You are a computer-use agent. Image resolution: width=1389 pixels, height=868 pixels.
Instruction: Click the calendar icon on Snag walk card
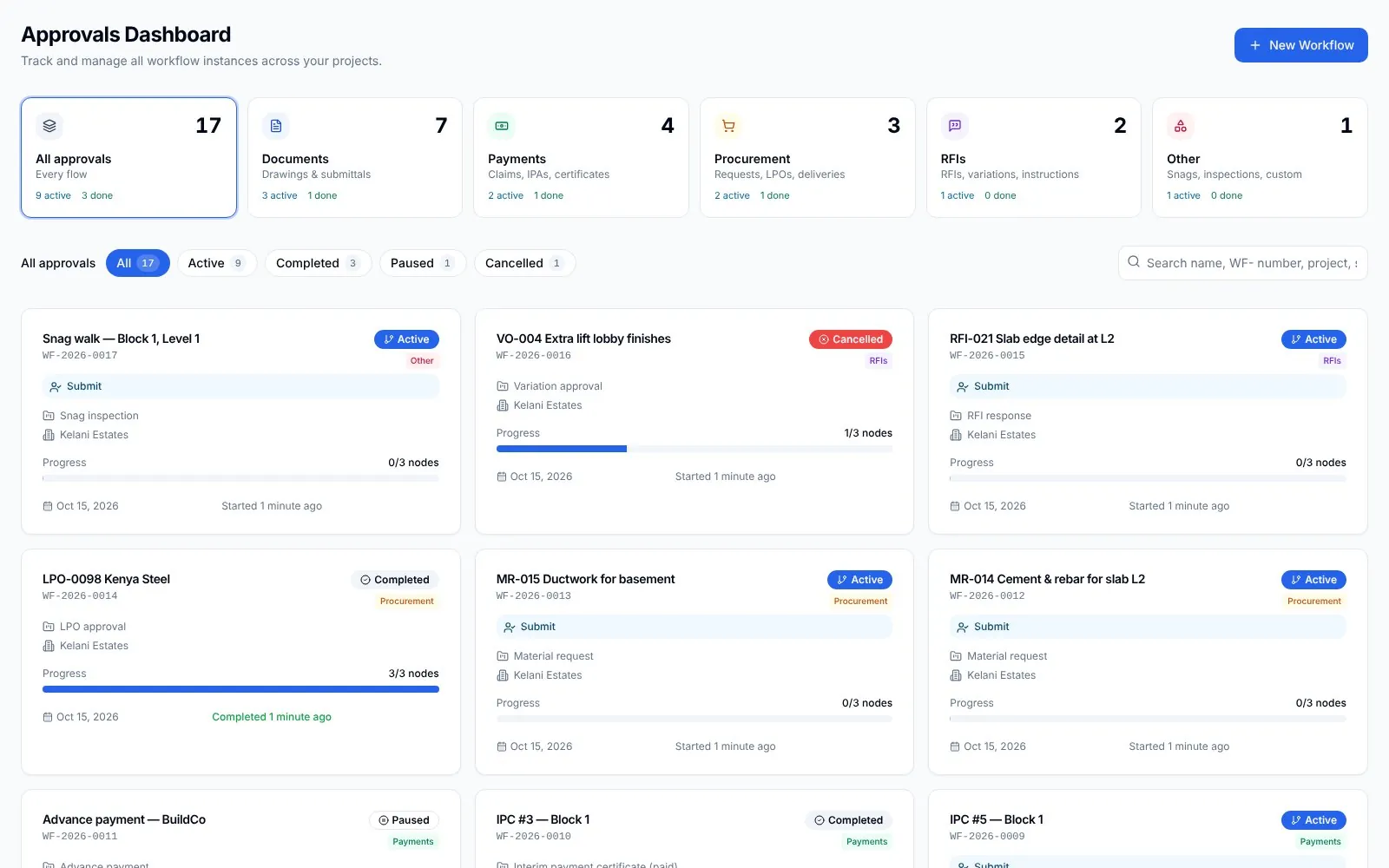48,506
